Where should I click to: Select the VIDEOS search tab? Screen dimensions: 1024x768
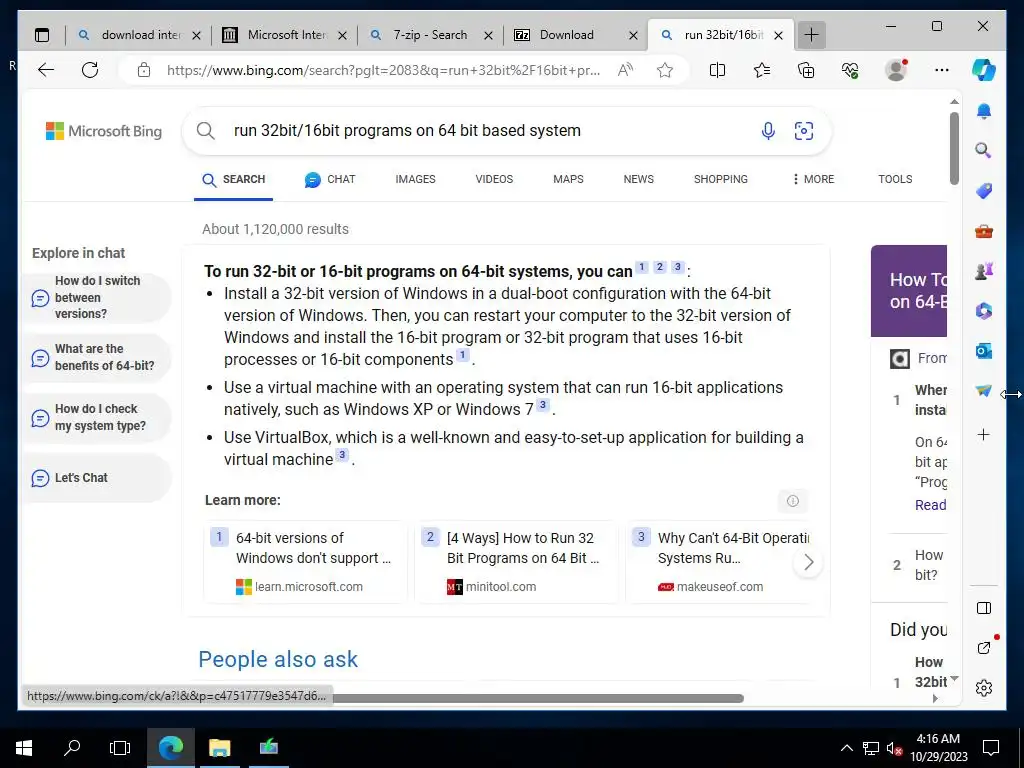pyautogui.click(x=494, y=179)
